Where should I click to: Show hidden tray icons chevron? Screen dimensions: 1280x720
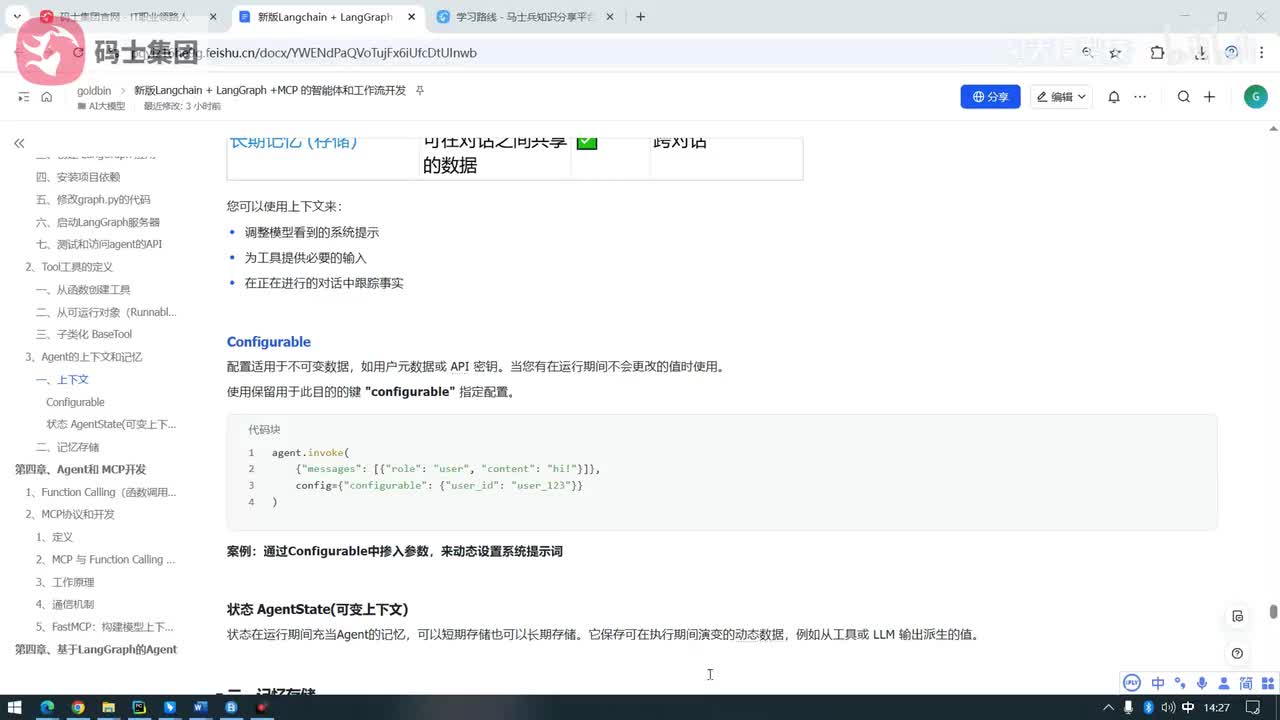click(x=1110, y=708)
